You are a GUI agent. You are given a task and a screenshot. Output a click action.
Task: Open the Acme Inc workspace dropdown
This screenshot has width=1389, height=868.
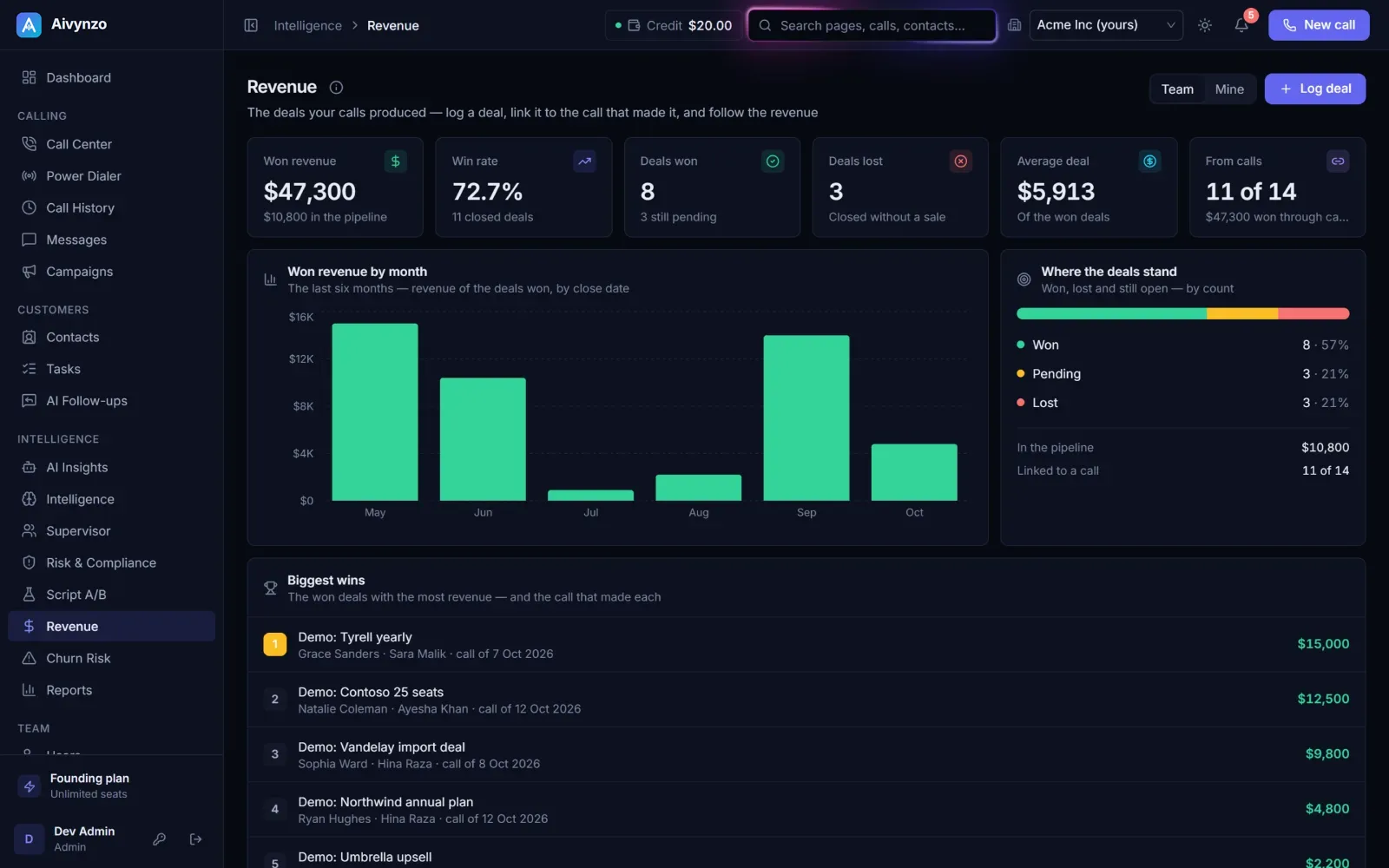(x=1106, y=25)
